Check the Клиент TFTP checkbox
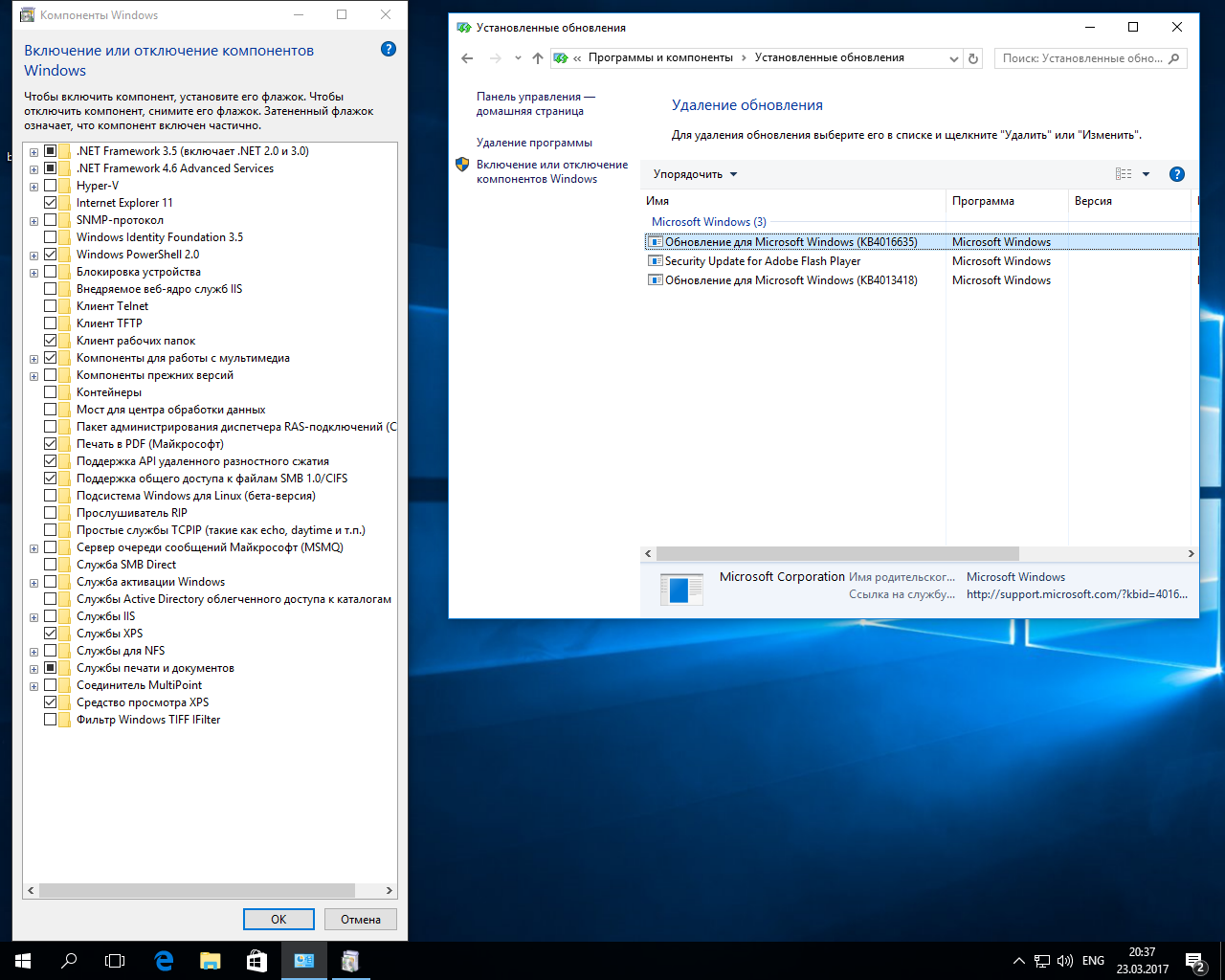The image size is (1225, 980). pos(50,323)
